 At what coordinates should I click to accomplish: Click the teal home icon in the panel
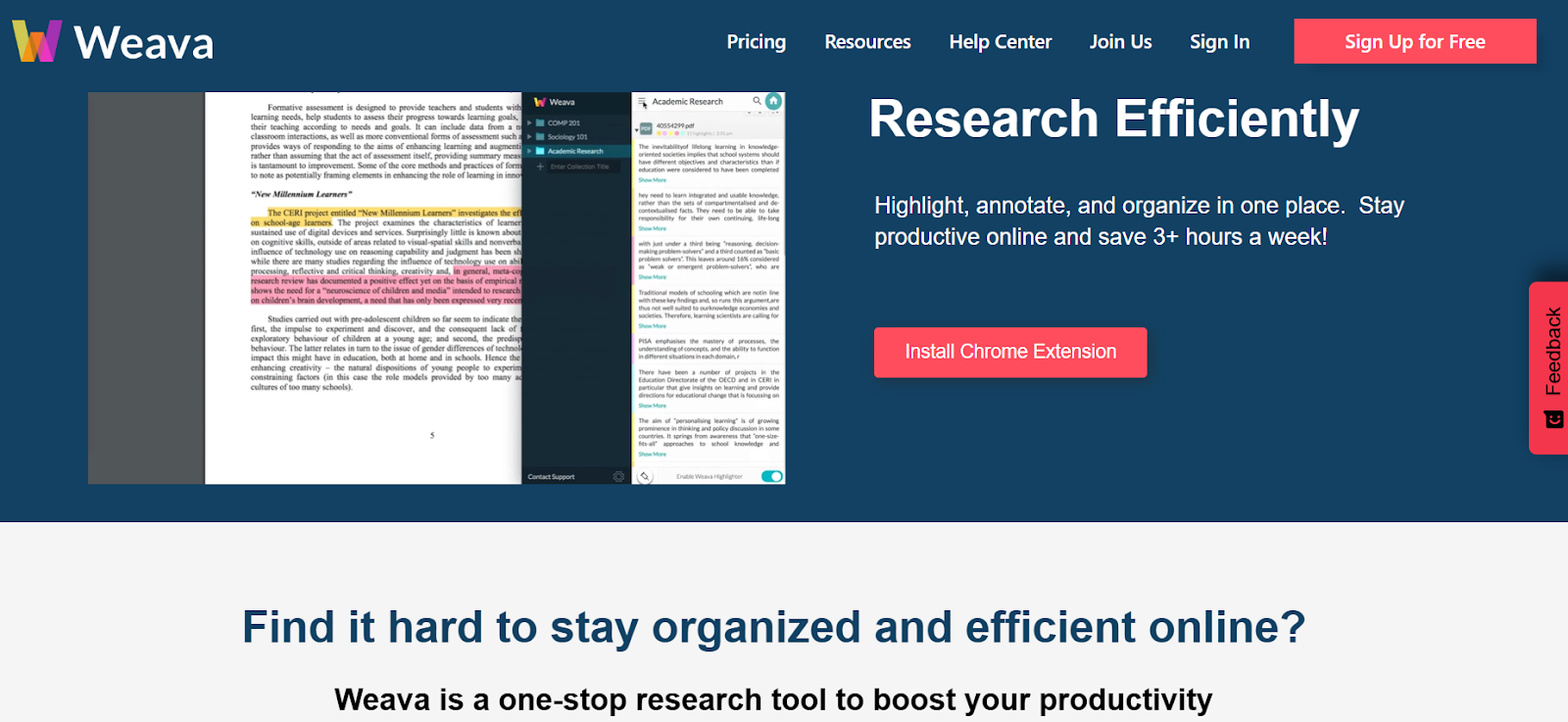[x=773, y=101]
